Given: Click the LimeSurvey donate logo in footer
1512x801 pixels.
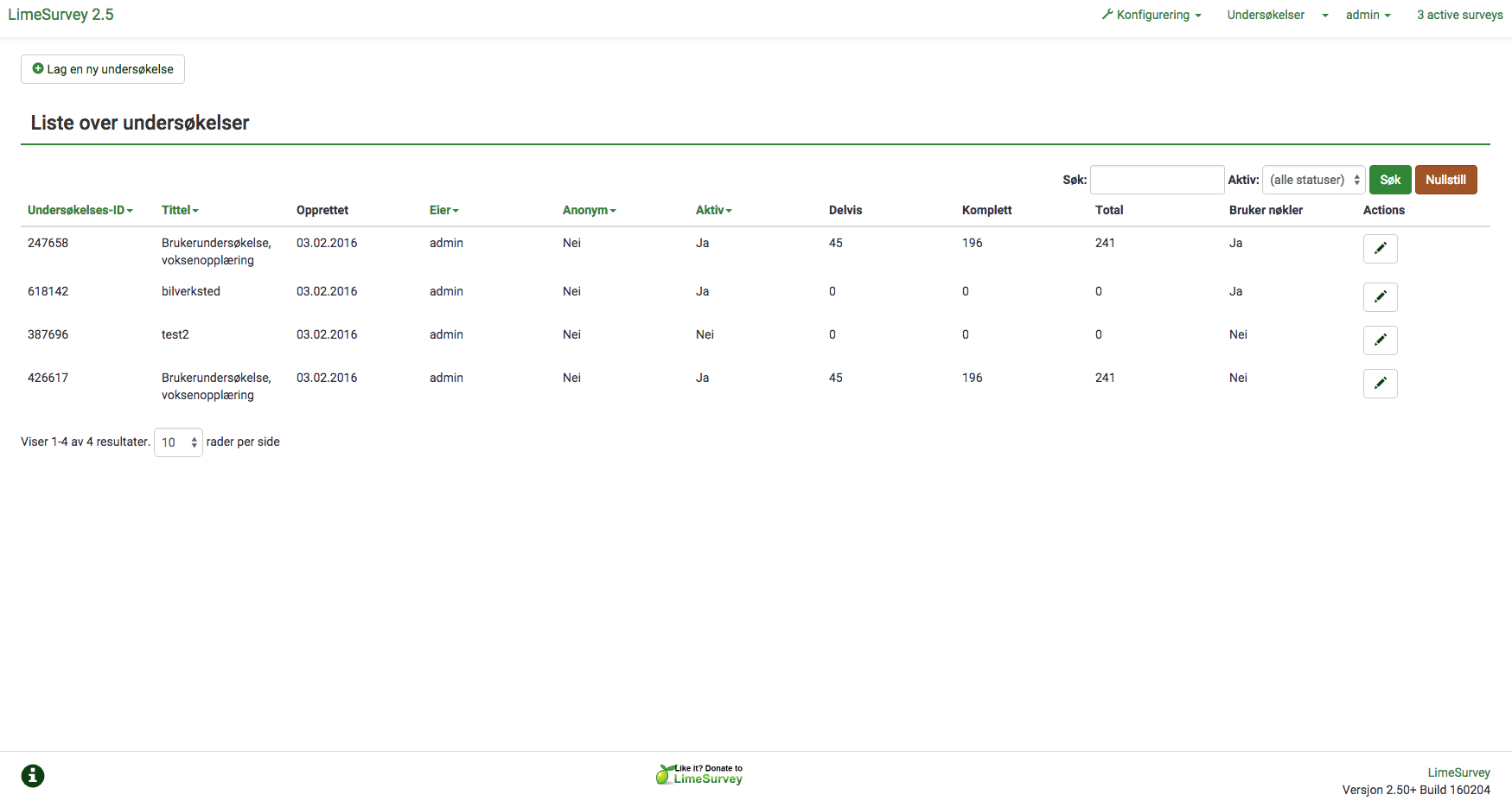Looking at the screenshot, I should point(699,774).
